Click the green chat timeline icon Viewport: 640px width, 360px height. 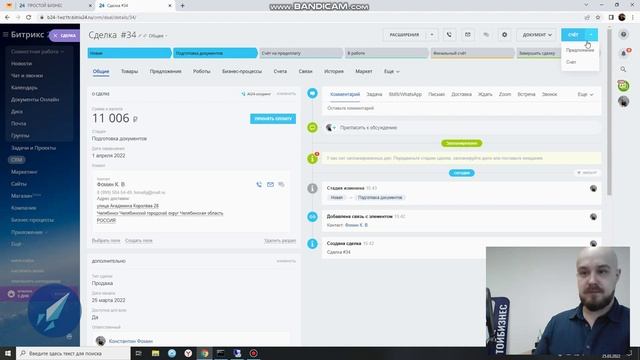pos(312,127)
